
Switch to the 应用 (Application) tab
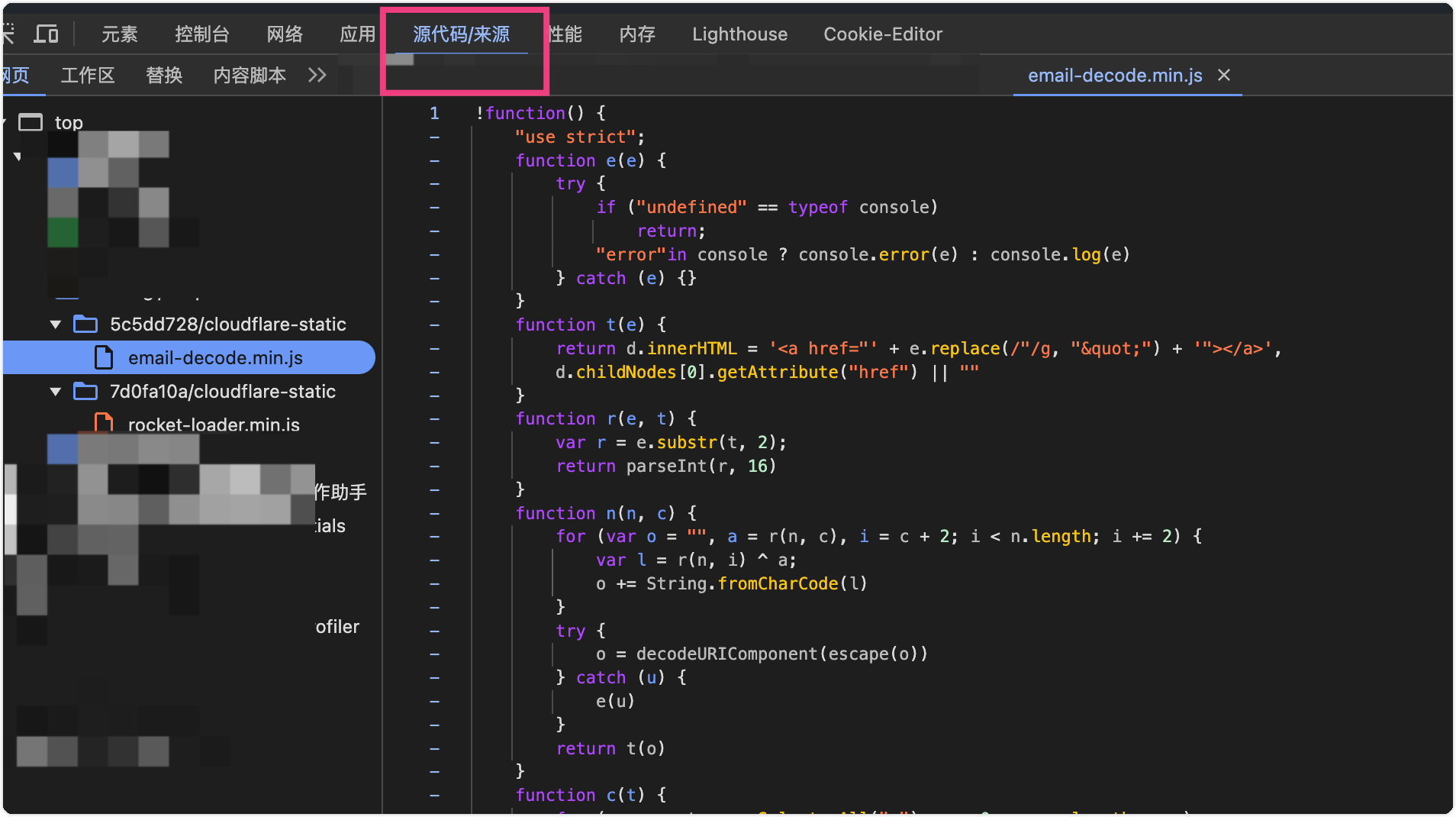[357, 34]
